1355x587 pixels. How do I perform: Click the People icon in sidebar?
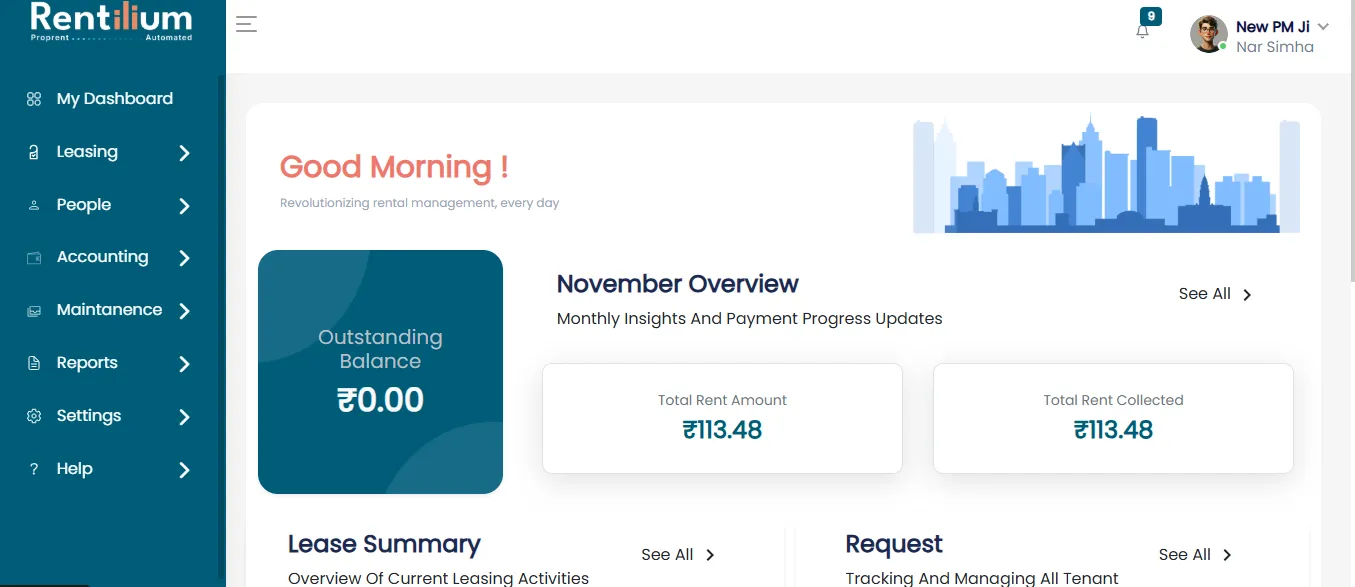click(x=34, y=205)
